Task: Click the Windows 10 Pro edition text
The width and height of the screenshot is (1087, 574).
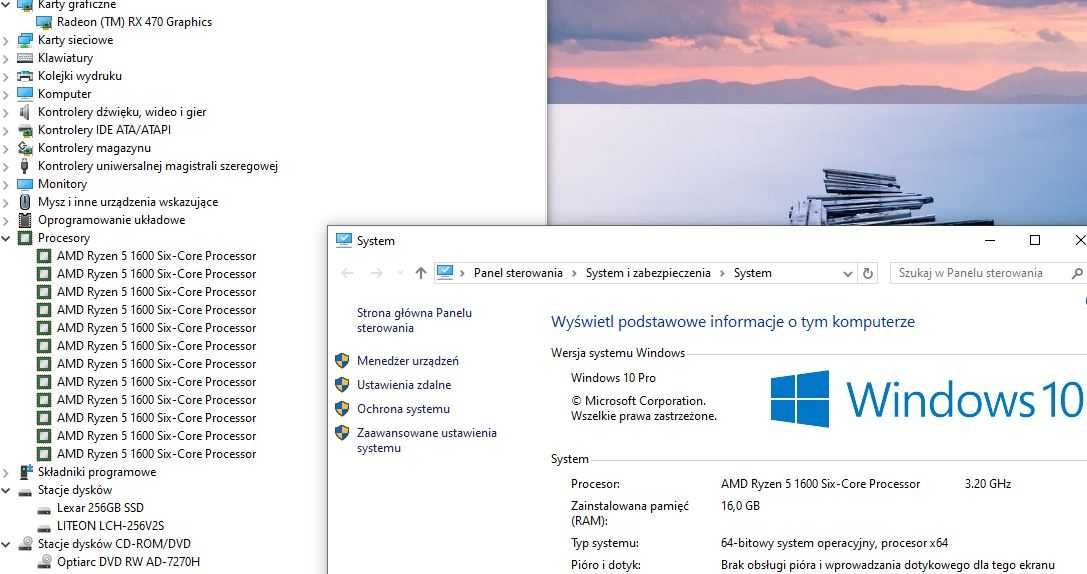Action: [614, 378]
